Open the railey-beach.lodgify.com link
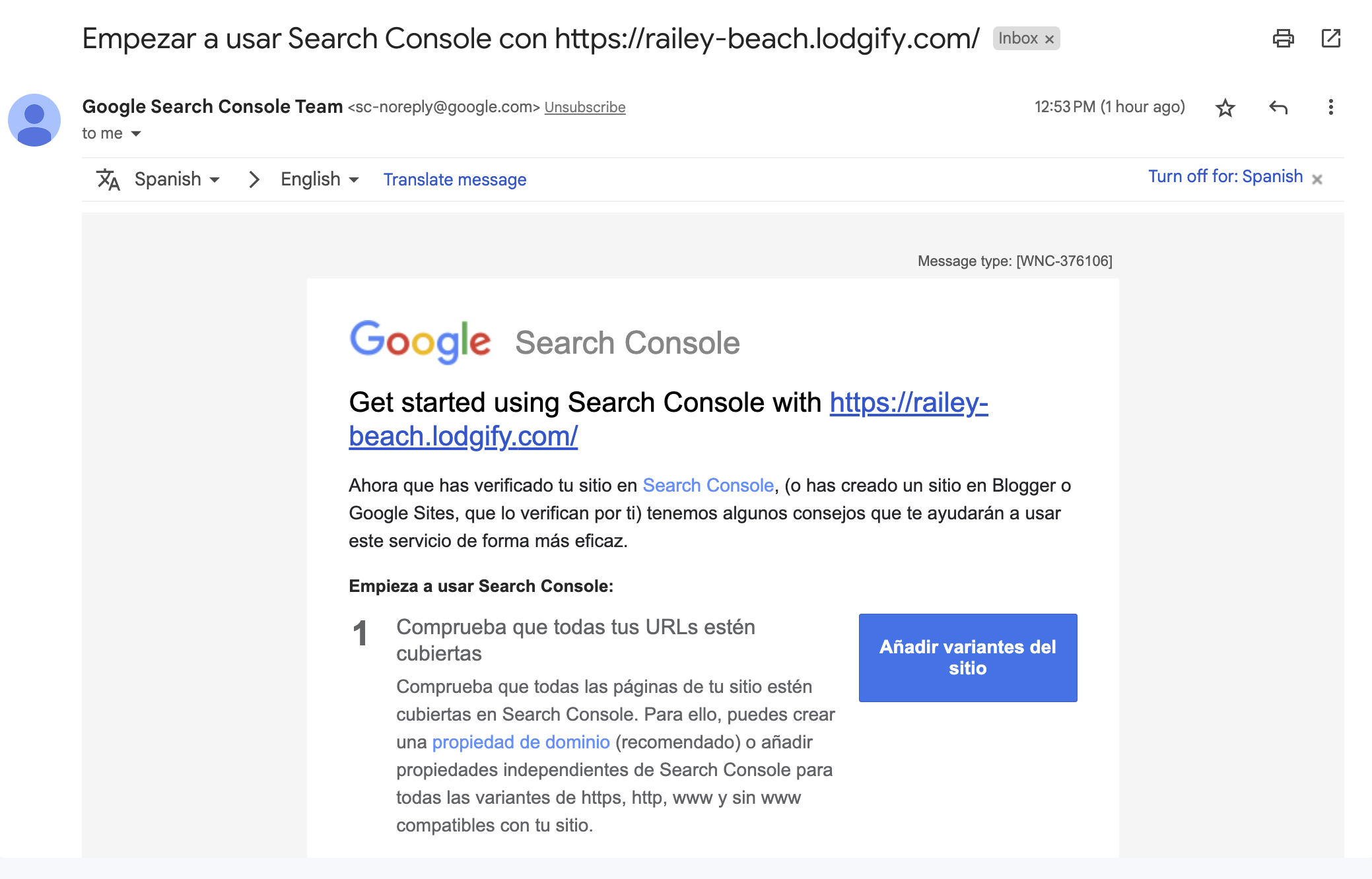 coord(909,403)
